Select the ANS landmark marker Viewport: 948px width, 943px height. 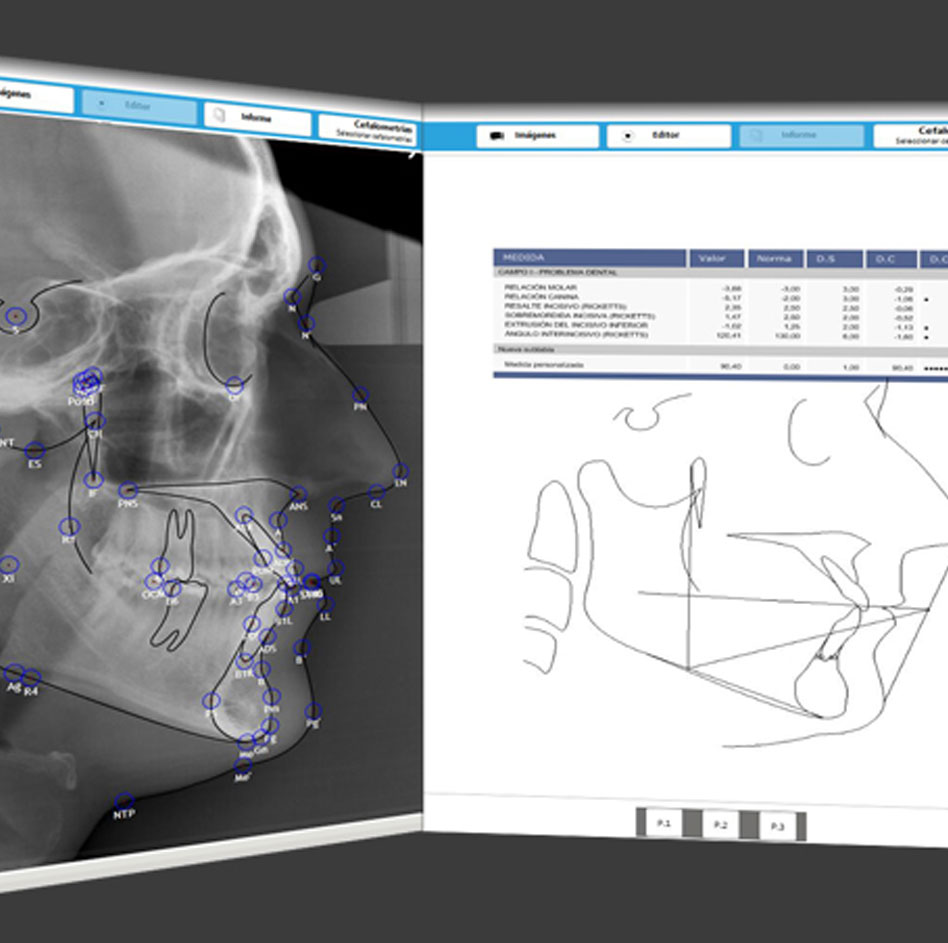(298, 494)
